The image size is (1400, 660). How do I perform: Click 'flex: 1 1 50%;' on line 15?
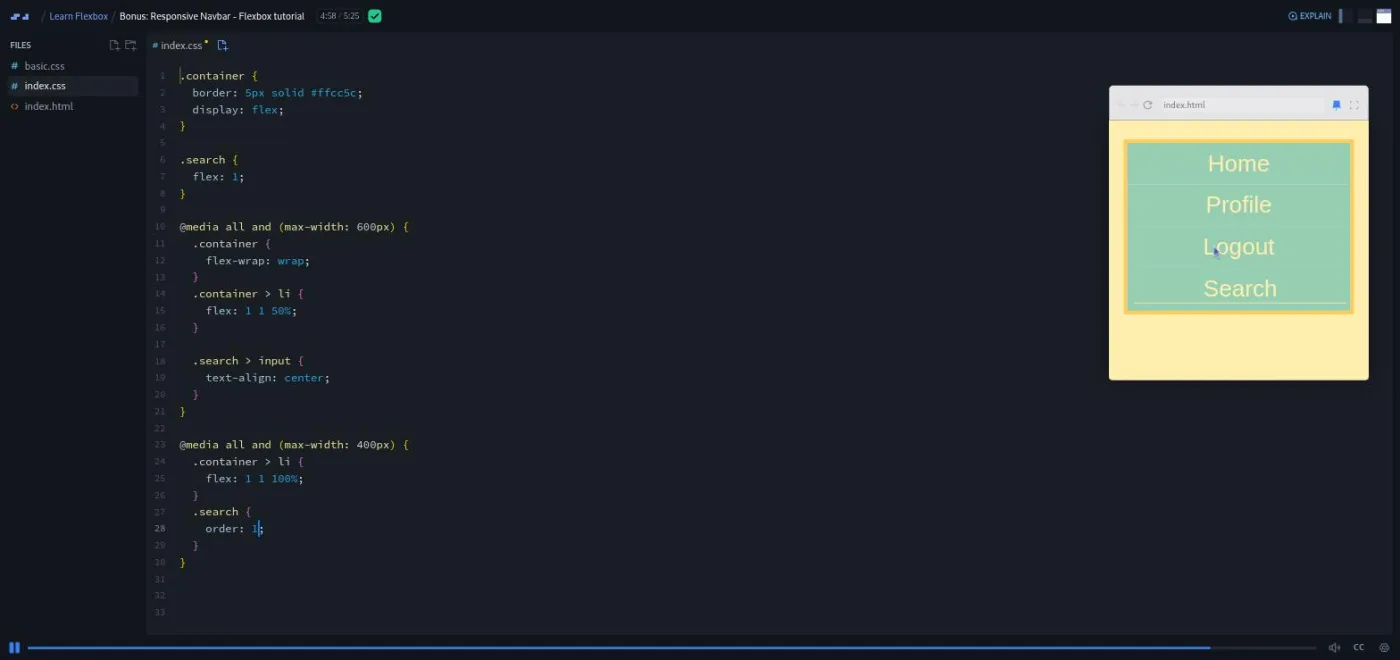pyautogui.click(x=251, y=311)
